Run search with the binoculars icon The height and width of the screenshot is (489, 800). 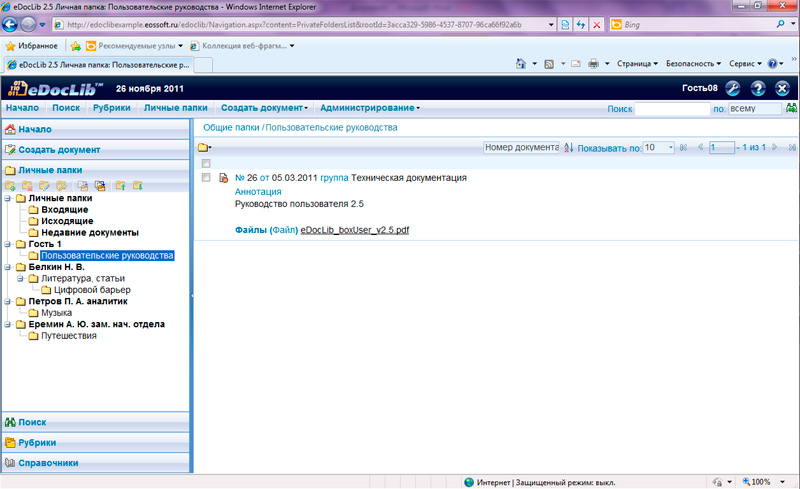(x=791, y=108)
